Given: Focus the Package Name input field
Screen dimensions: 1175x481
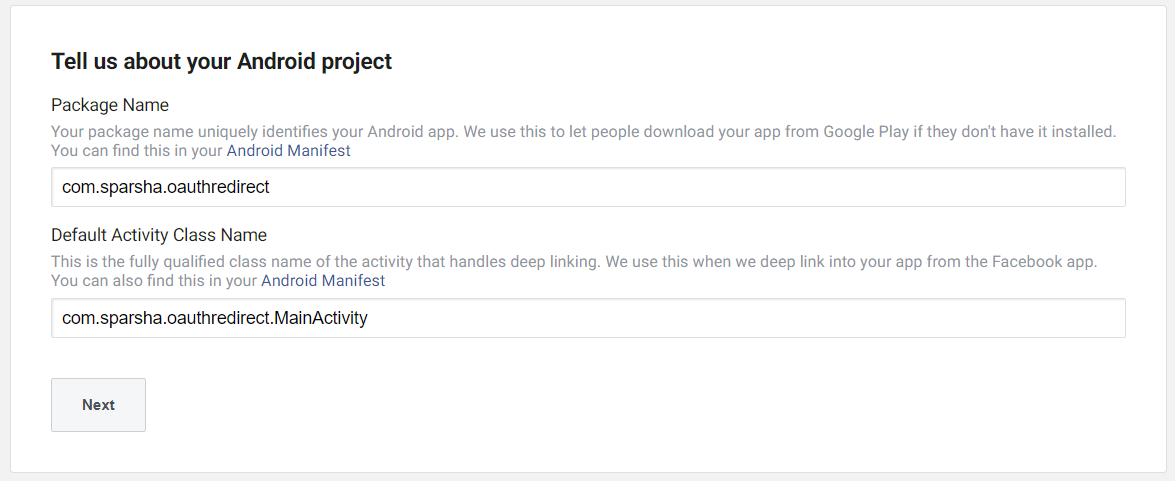Looking at the screenshot, I should click(588, 187).
